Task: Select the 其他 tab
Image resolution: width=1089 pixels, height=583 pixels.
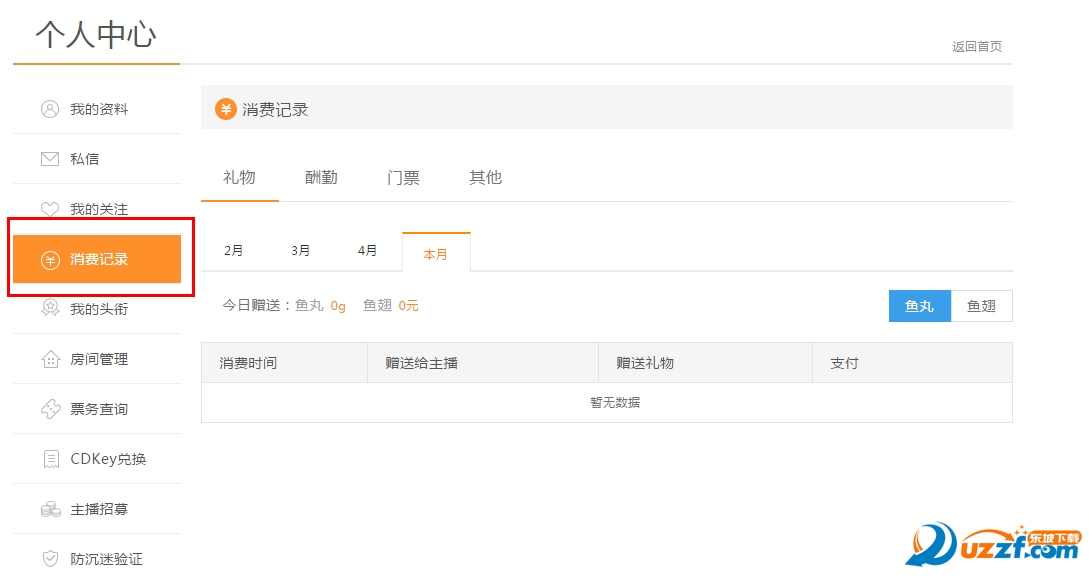Action: (485, 178)
